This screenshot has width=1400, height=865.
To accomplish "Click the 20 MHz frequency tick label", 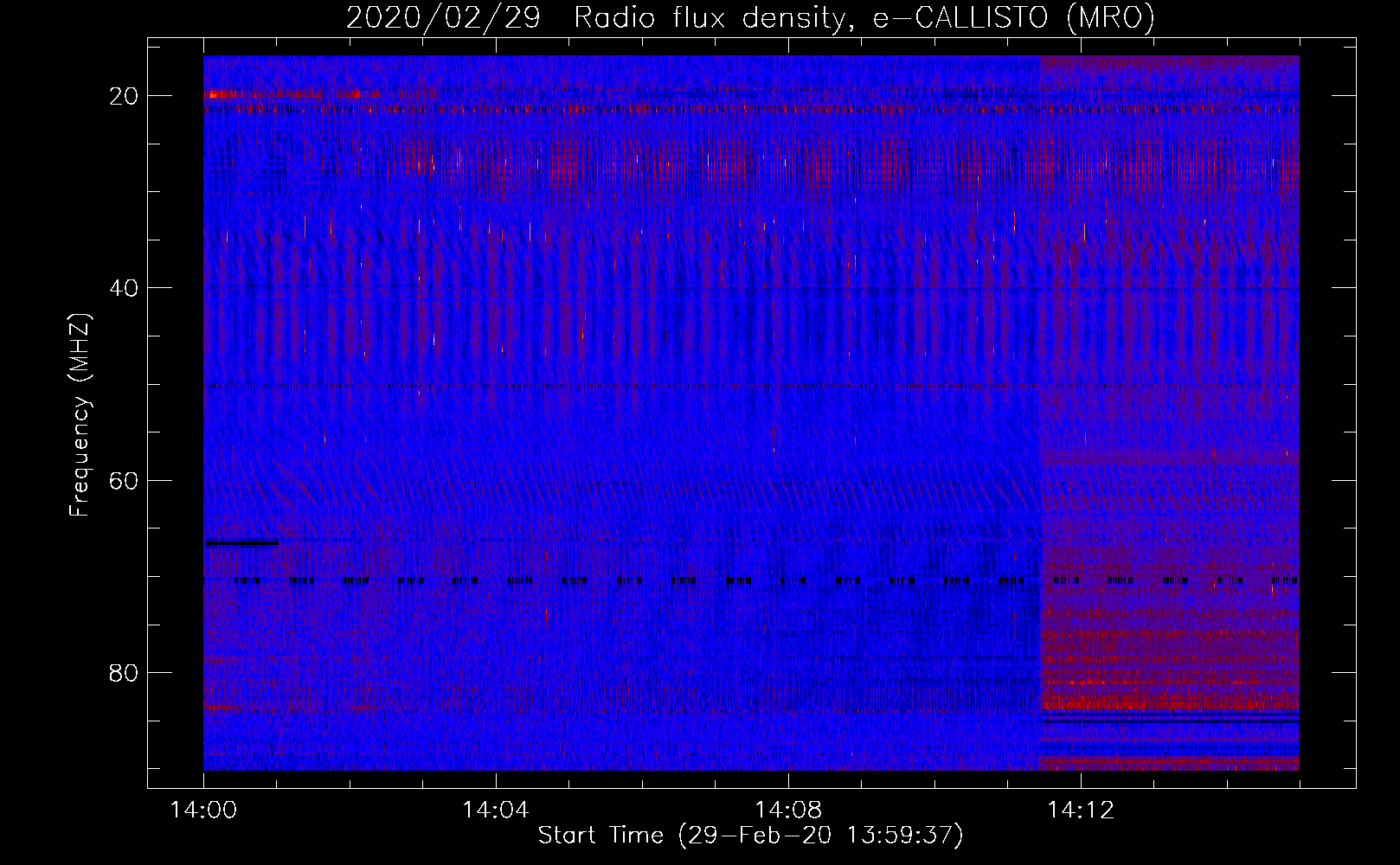I will point(124,96).
